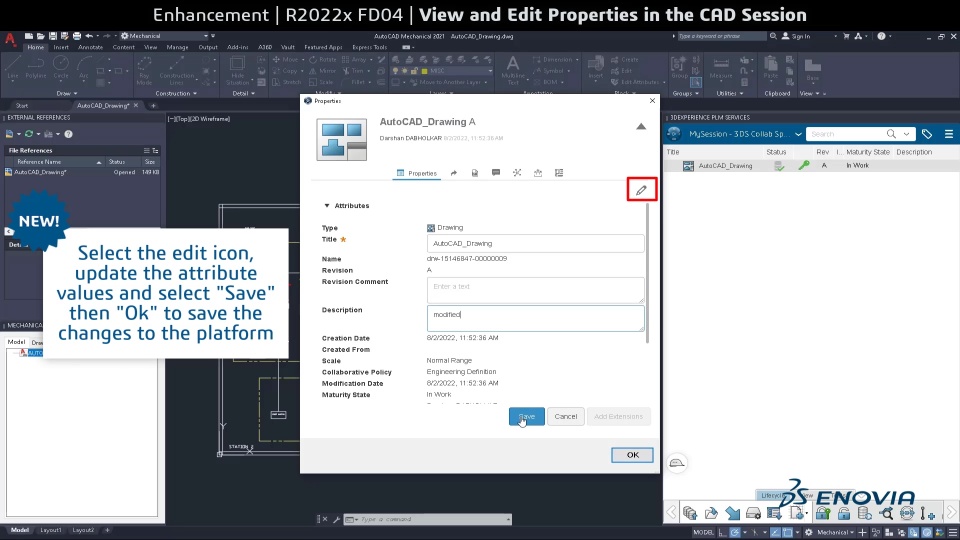The width and height of the screenshot is (960, 540).
Task: Open the search options chevron
Action: tap(906, 134)
